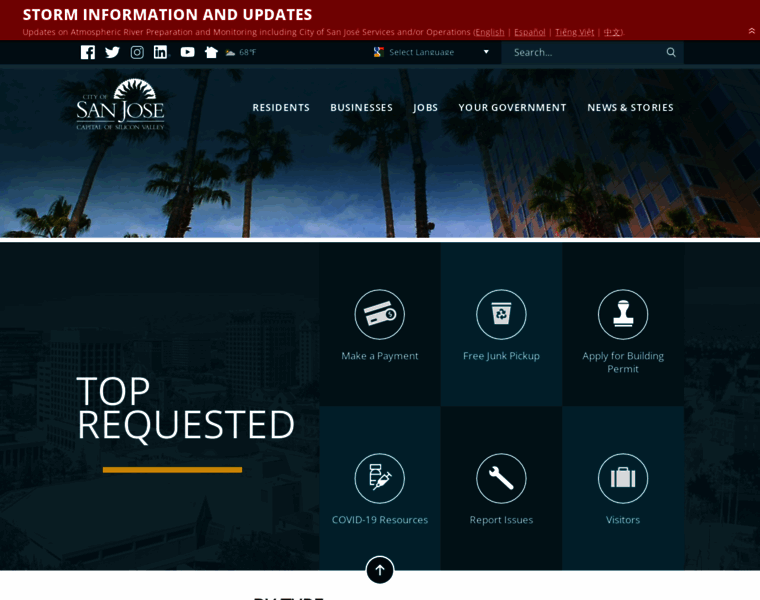760x600 pixels.
Task: Open the Nextdoor house icon
Action: pos(211,52)
